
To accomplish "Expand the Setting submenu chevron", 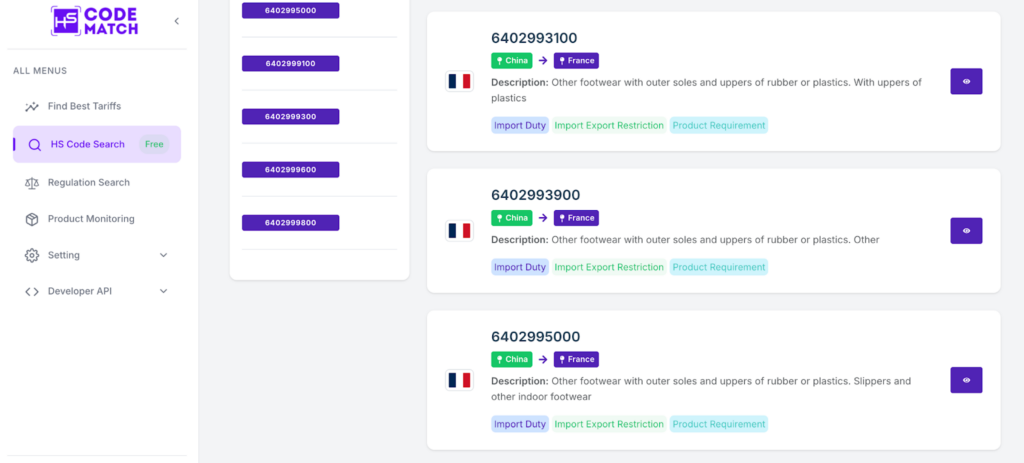I will pyautogui.click(x=164, y=255).
